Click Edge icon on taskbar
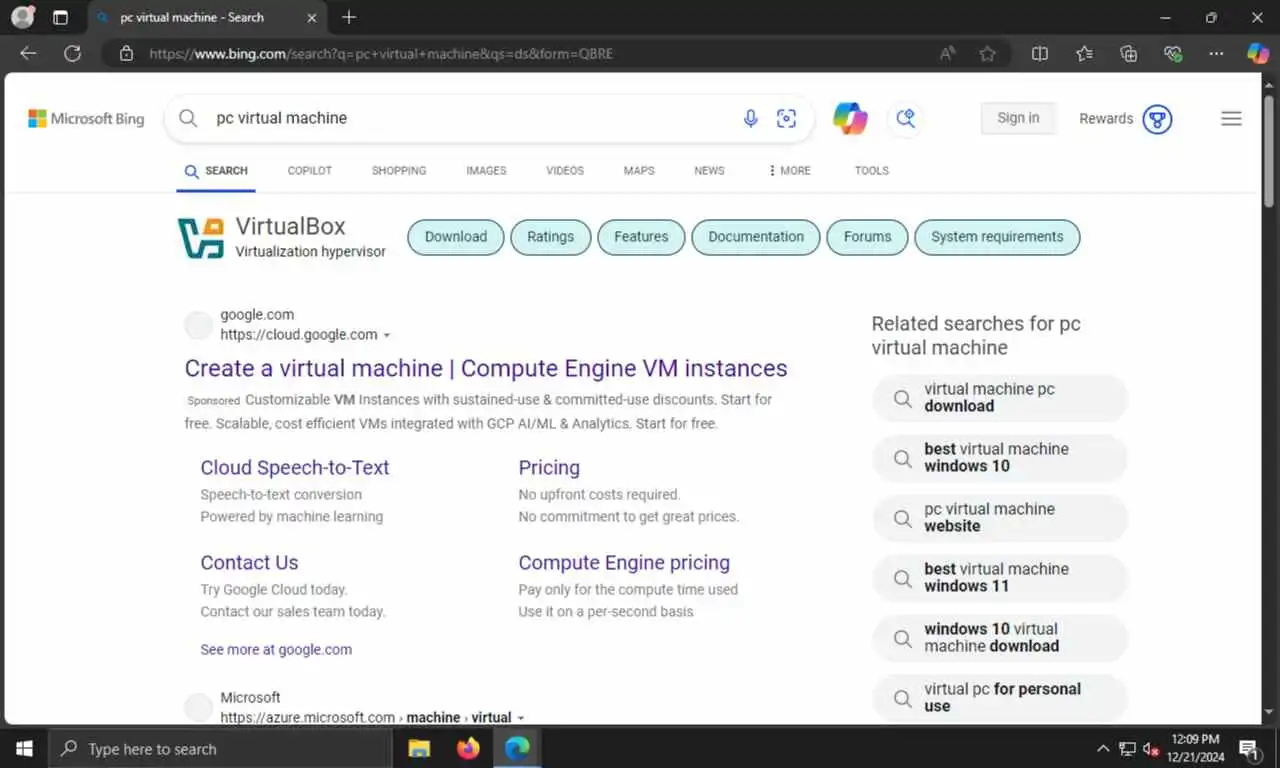Viewport: 1280px width, 768px height. [517, 748]
